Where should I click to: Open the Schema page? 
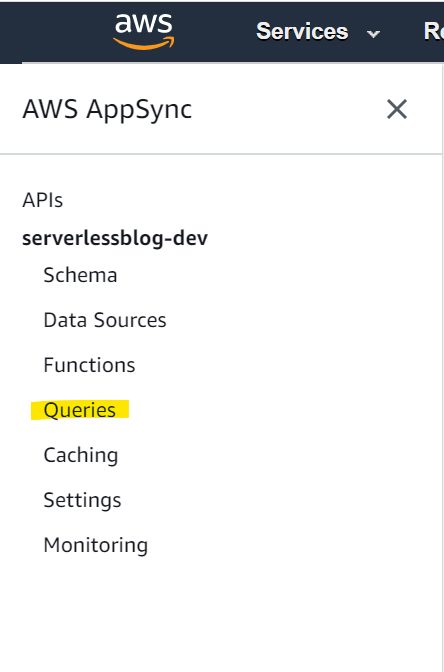[x=80, y=275]
